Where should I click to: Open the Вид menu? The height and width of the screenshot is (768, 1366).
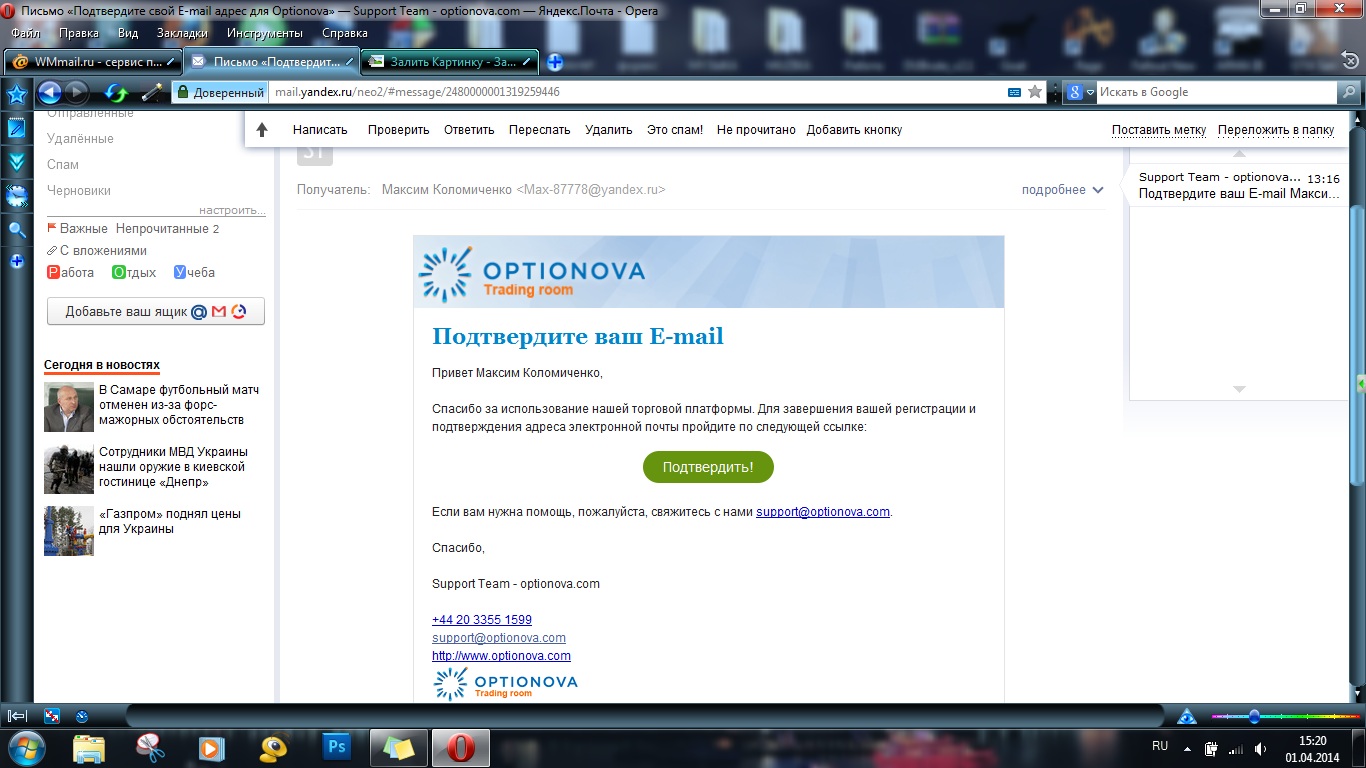point(128,33)
